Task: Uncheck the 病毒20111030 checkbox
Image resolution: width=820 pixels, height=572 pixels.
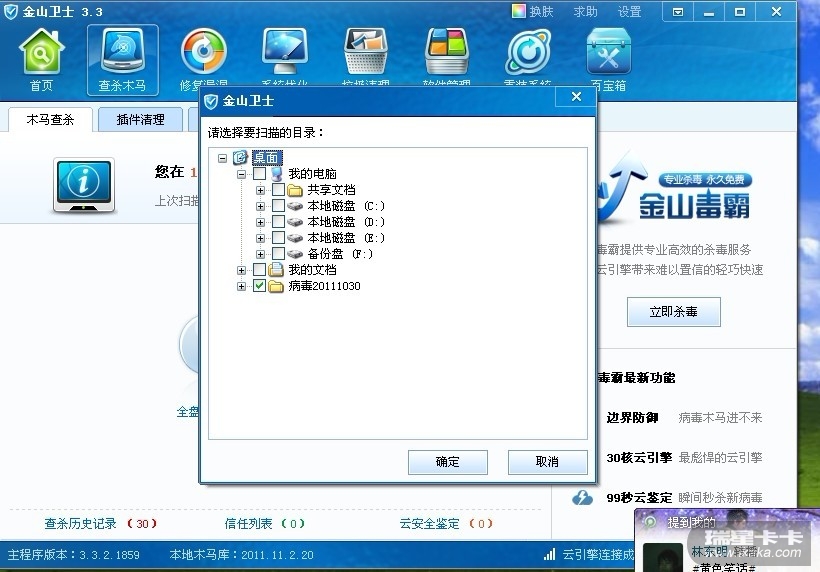Action: tap(259, 285)
